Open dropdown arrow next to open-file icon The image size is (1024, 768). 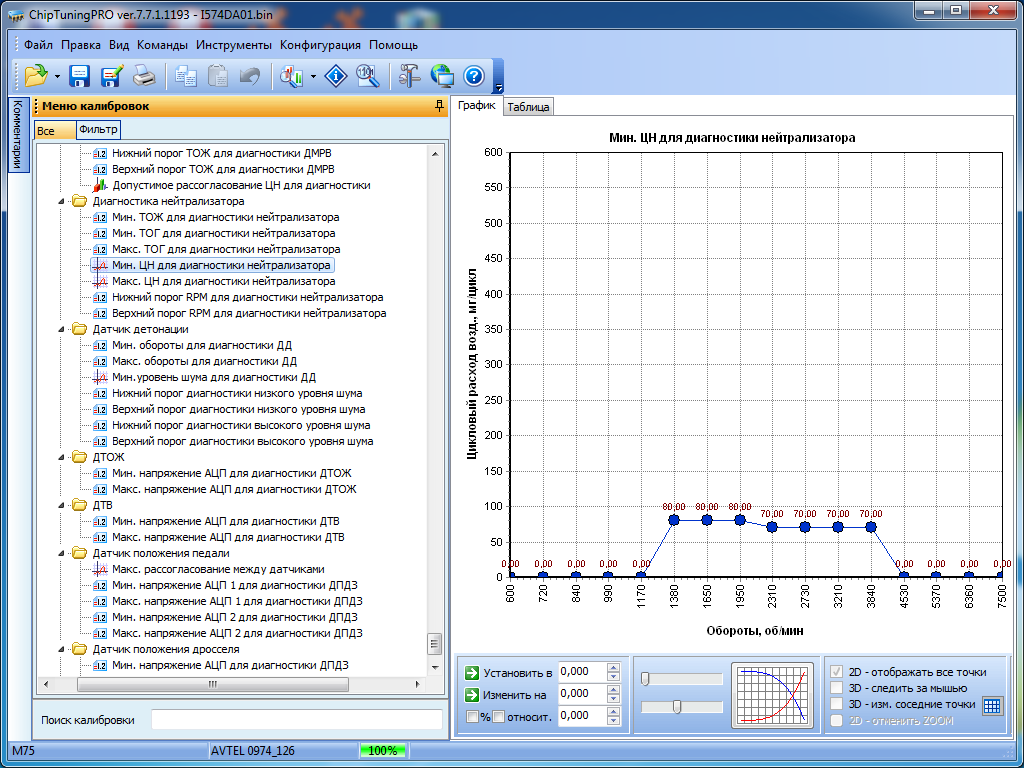57,76
